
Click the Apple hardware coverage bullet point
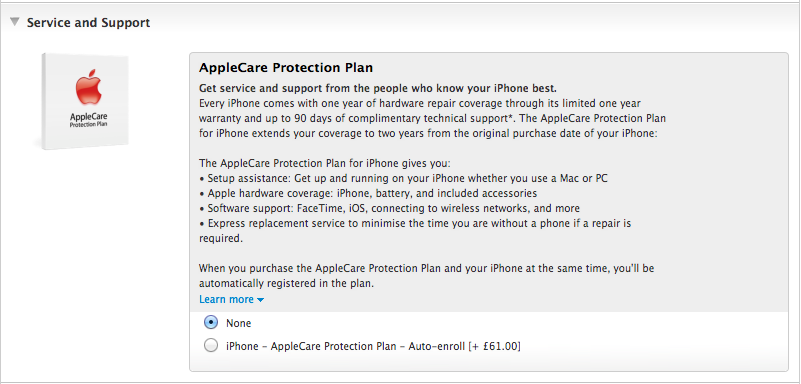pos(368,194)
